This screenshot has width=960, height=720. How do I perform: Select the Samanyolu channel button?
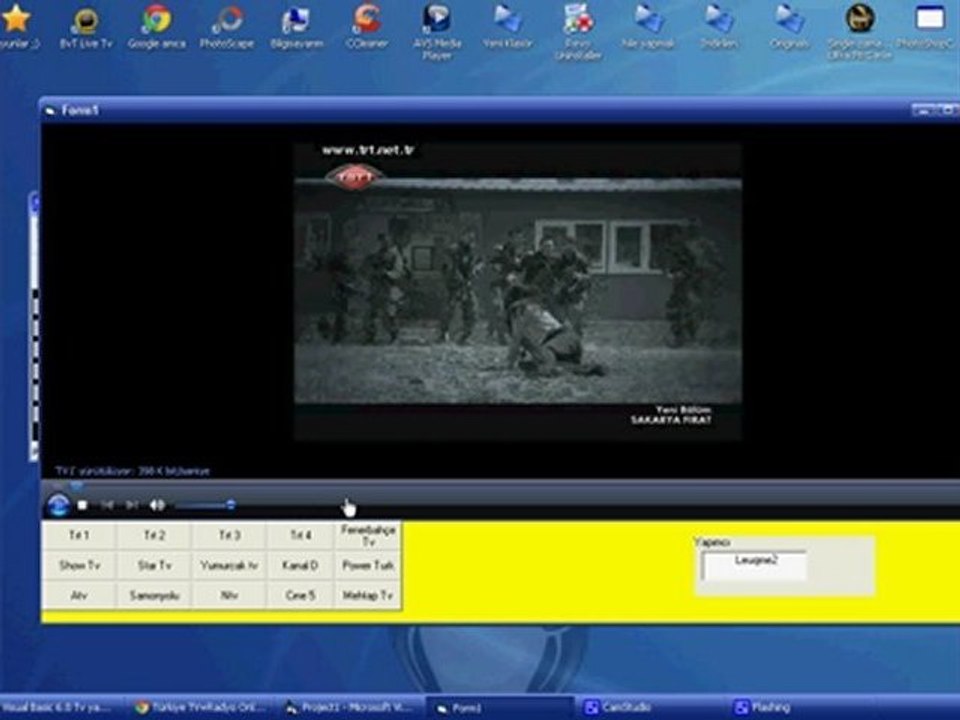(154, 594)
